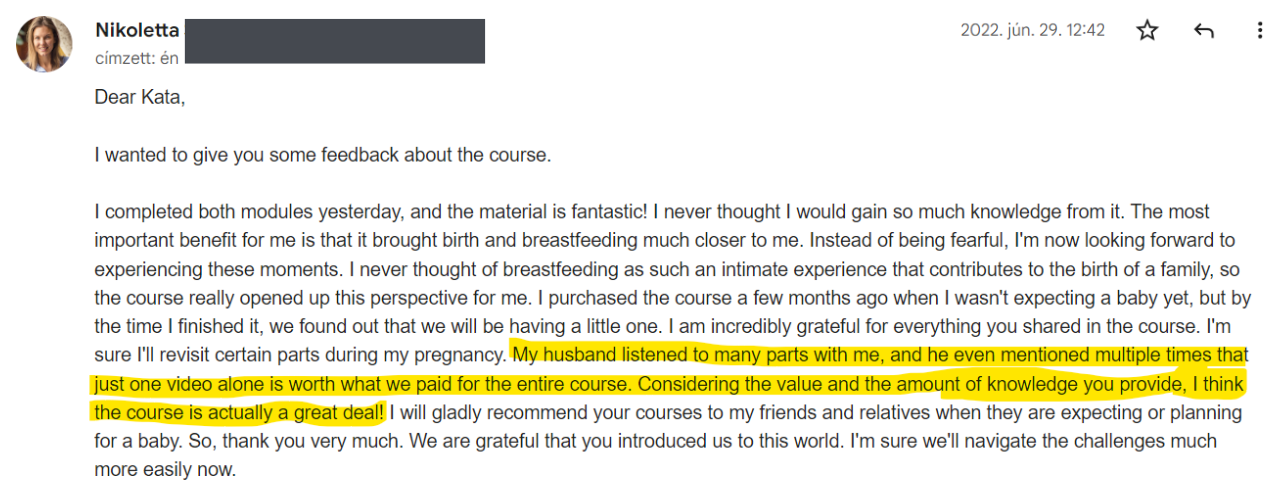Click the greeting "Dear Kata,"
The image size is (1280, 500).
click(x=140, y=97)
